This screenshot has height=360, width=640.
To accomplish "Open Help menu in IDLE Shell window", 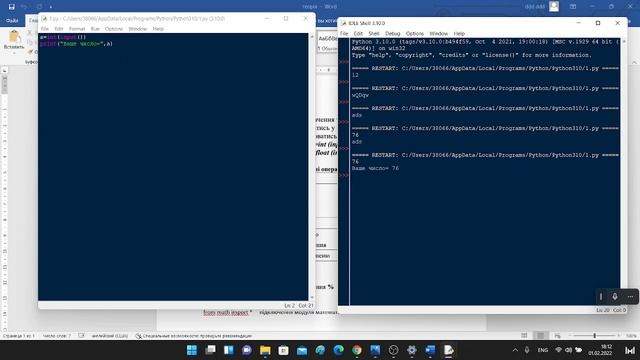I will click(459, 33).
